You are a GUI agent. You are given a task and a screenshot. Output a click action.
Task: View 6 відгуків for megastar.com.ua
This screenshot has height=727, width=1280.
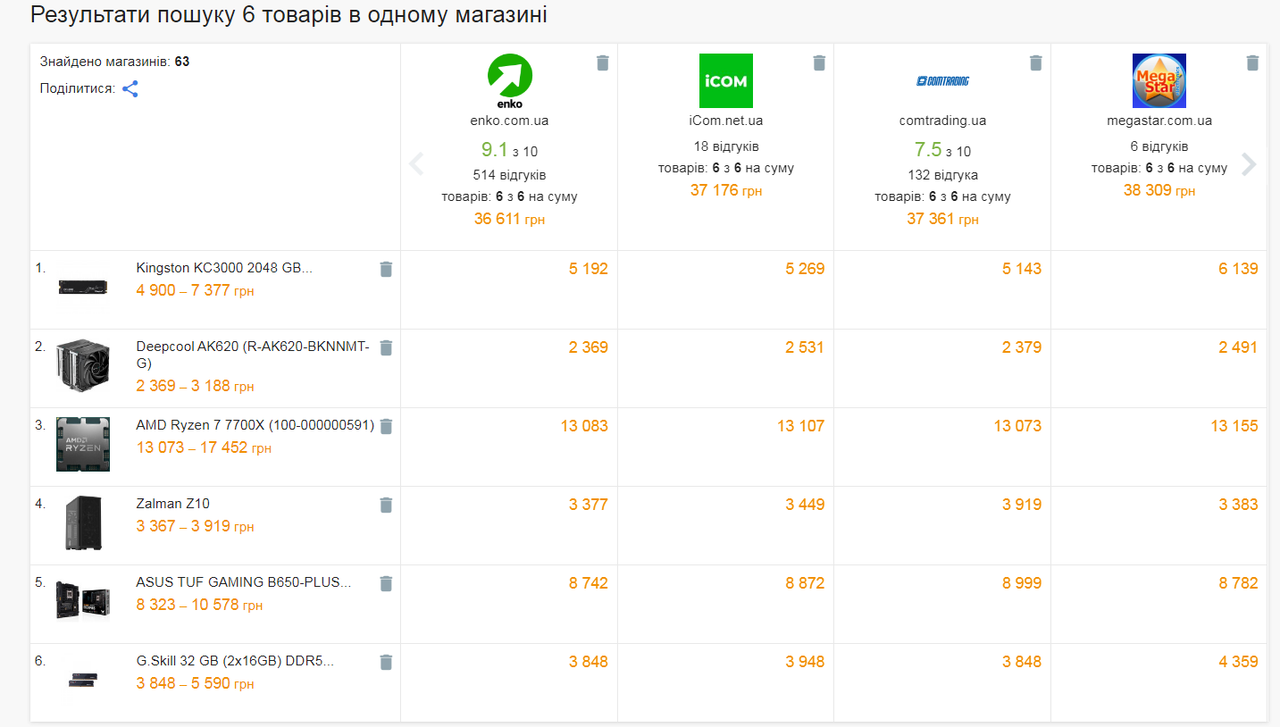click(1159, 147)
